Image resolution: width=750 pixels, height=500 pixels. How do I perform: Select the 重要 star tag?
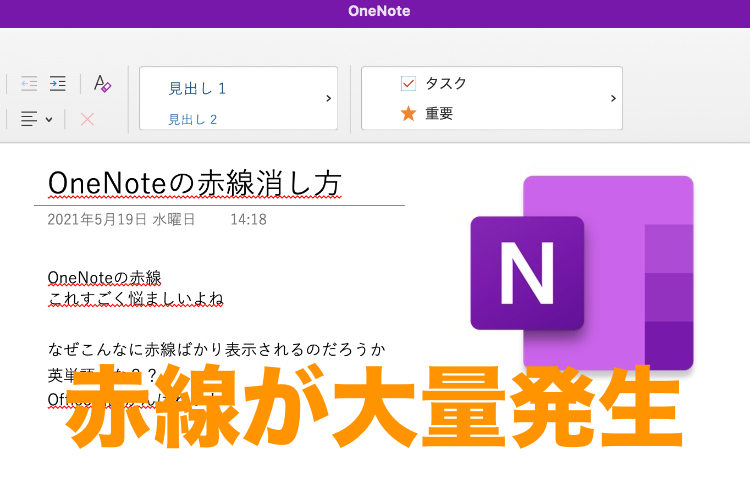point(427,113)
